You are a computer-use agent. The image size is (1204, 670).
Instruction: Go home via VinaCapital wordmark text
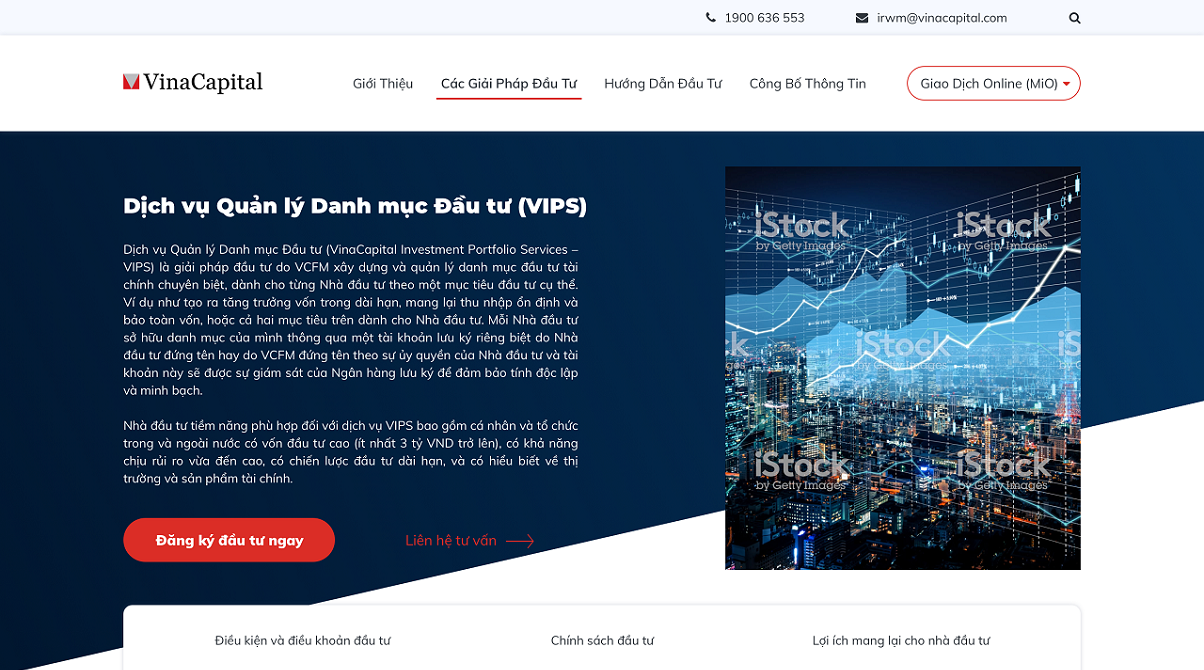203,82
